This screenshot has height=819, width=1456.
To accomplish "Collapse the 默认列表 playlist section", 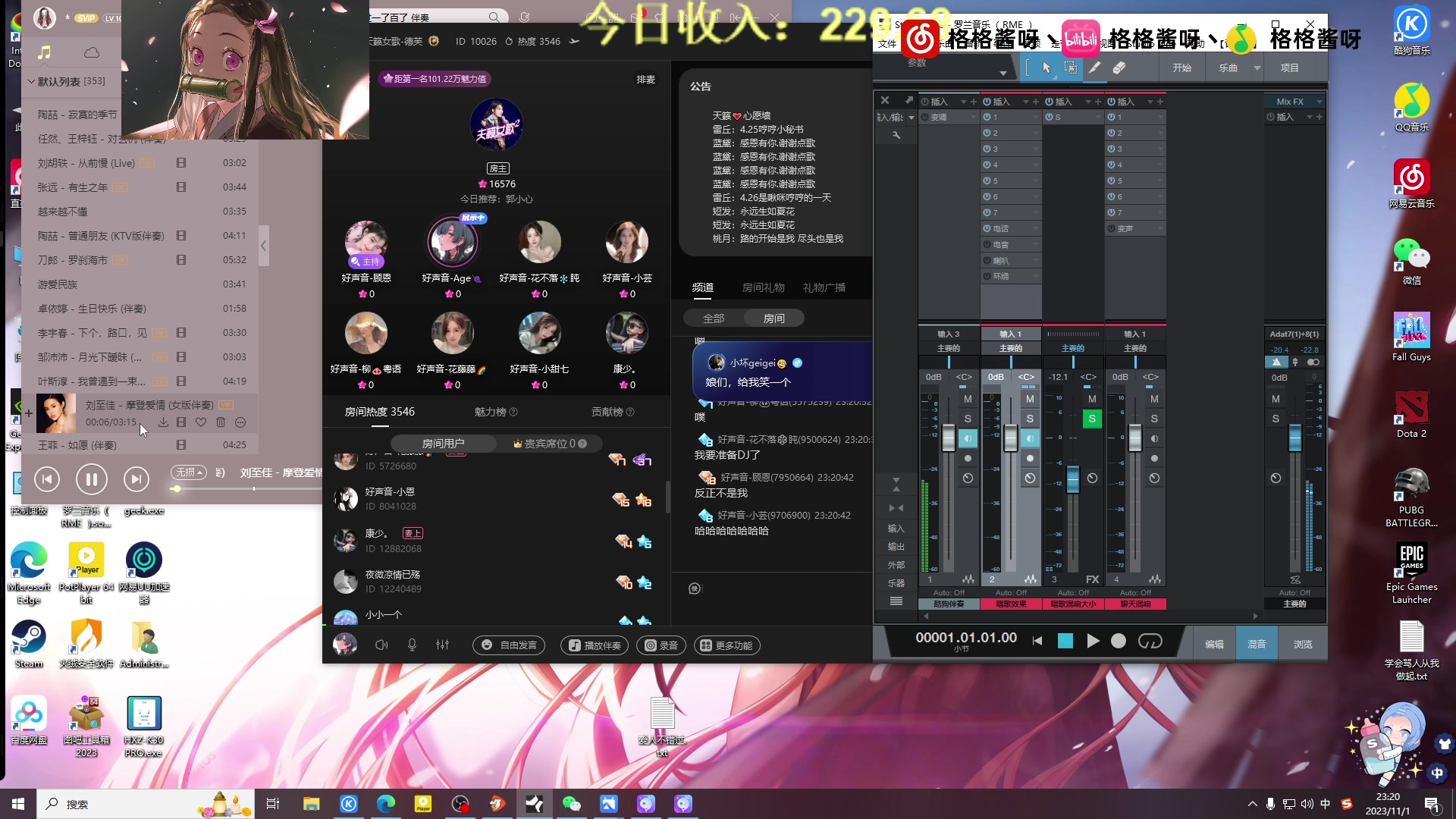I will click(x=31, y=81).
